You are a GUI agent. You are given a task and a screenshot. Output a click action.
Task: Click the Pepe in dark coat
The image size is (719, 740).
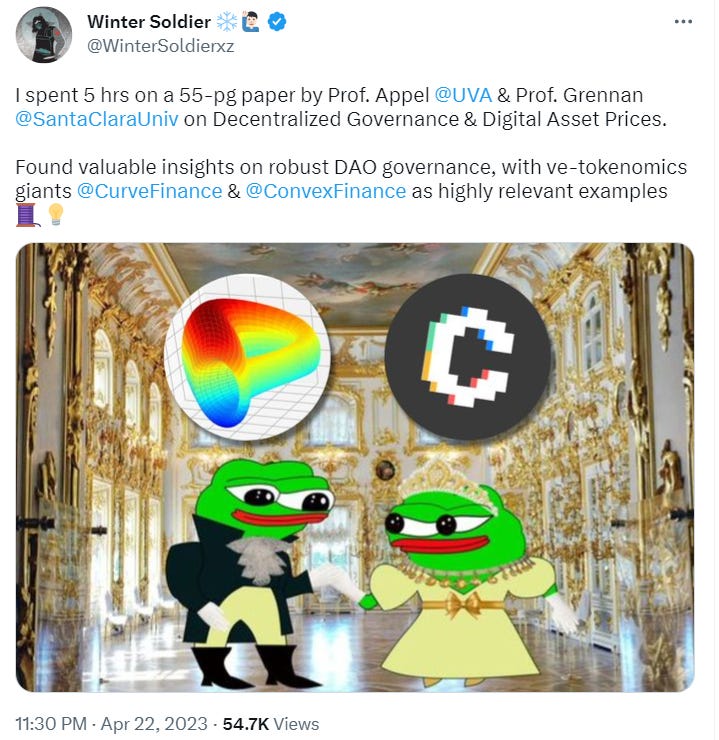click(251, 573)
